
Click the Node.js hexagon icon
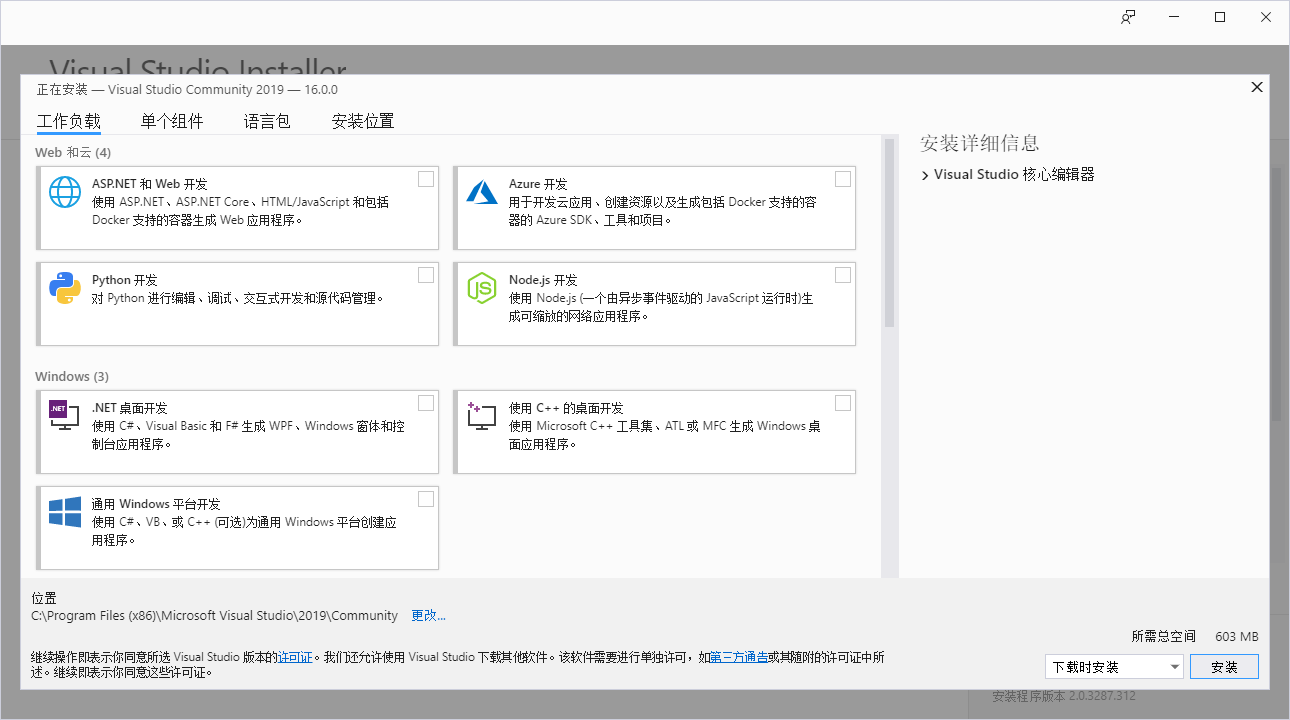click(x=482, y=288)
